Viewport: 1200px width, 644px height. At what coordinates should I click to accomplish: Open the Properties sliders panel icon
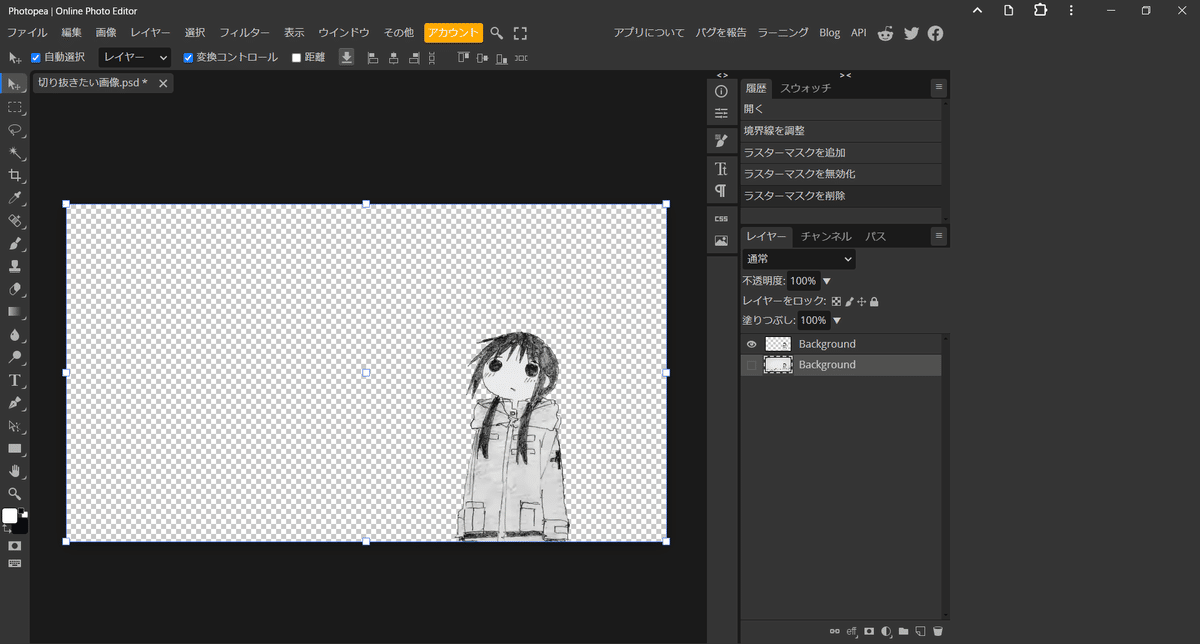721,113
